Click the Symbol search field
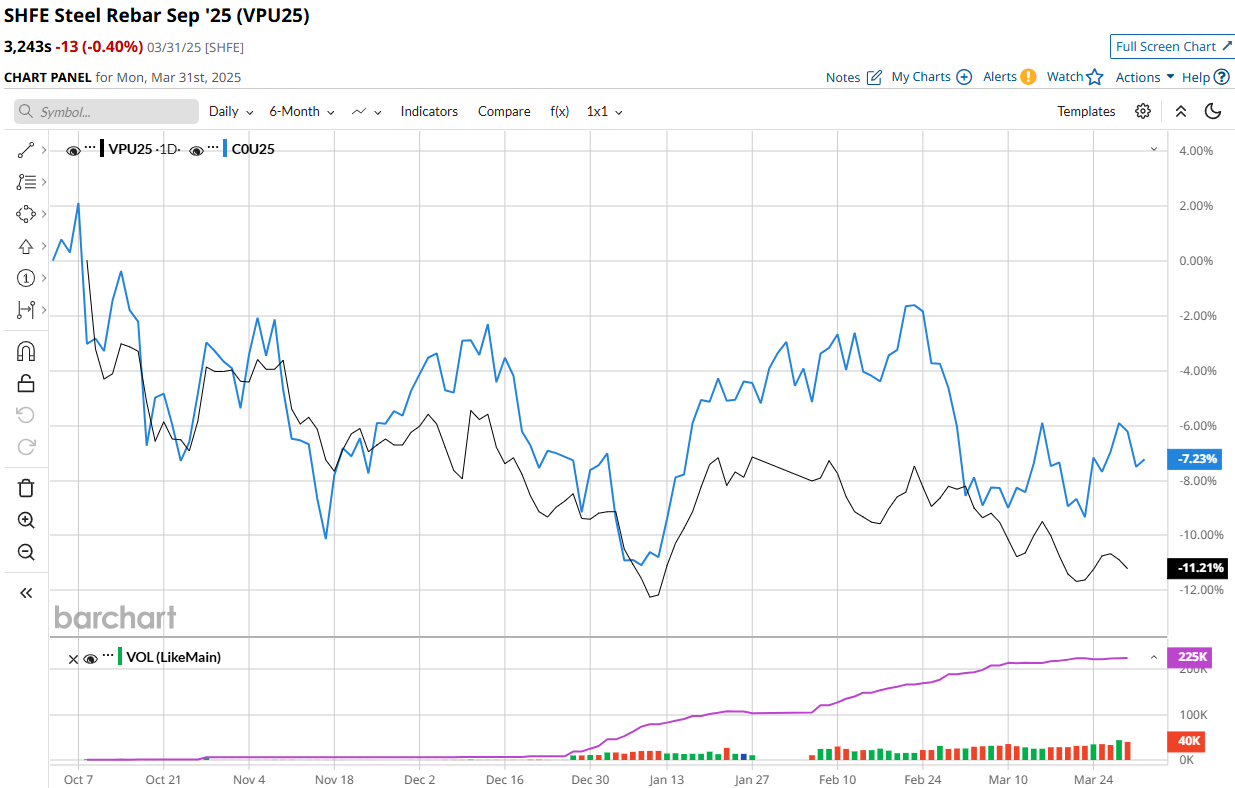The height and width of the screenshot is (788, 1235). click(x=92, y=112)
